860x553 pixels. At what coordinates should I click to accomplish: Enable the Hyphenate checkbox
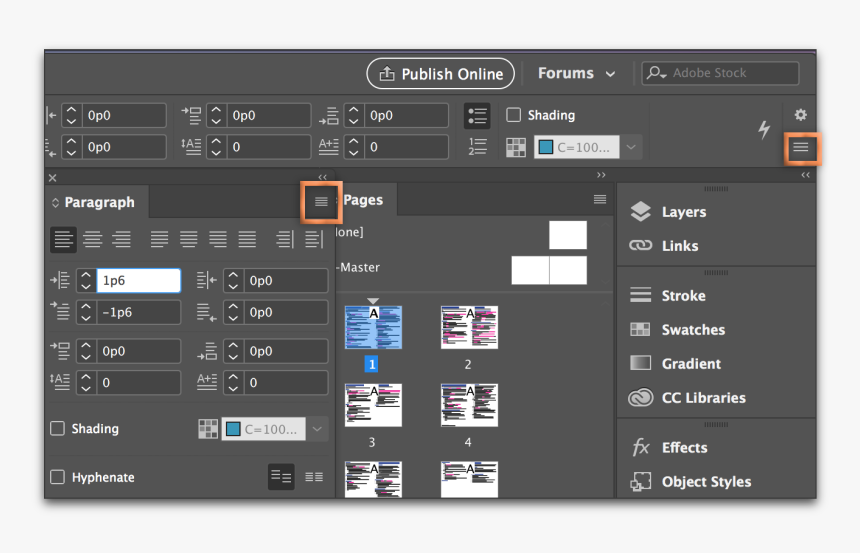tap(58, 478)
